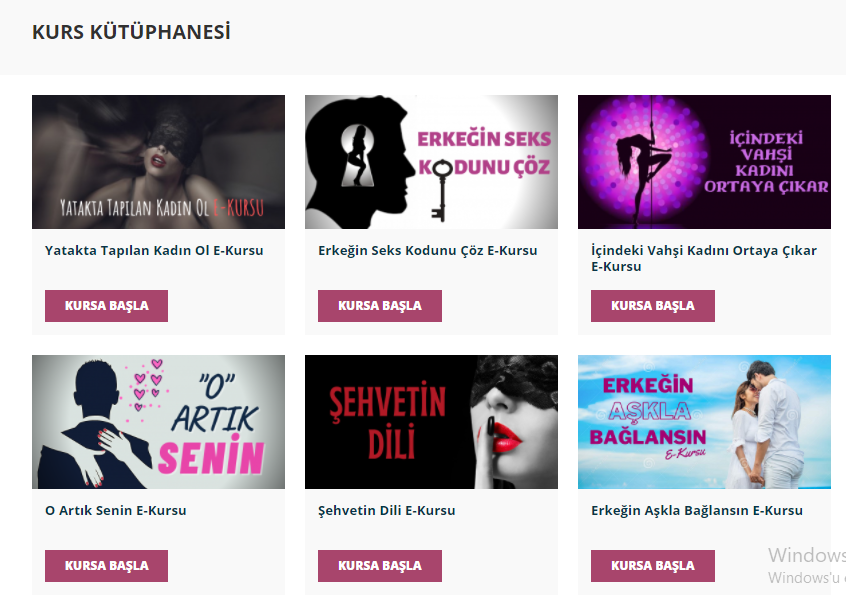Open the Erkeğin Aşkla Bağlansın course thumbnail
The image size is (846, 597).
click(704, 422)
